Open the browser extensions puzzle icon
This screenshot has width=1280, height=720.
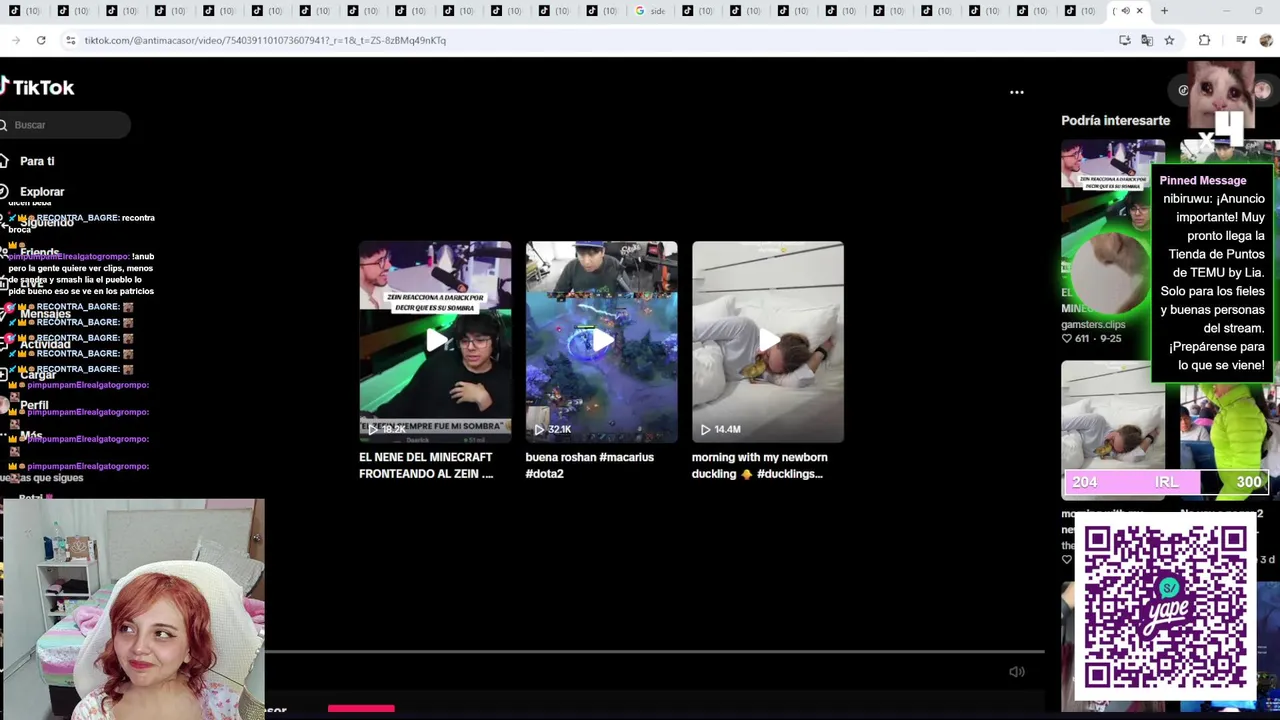[x=1204, y=40]
